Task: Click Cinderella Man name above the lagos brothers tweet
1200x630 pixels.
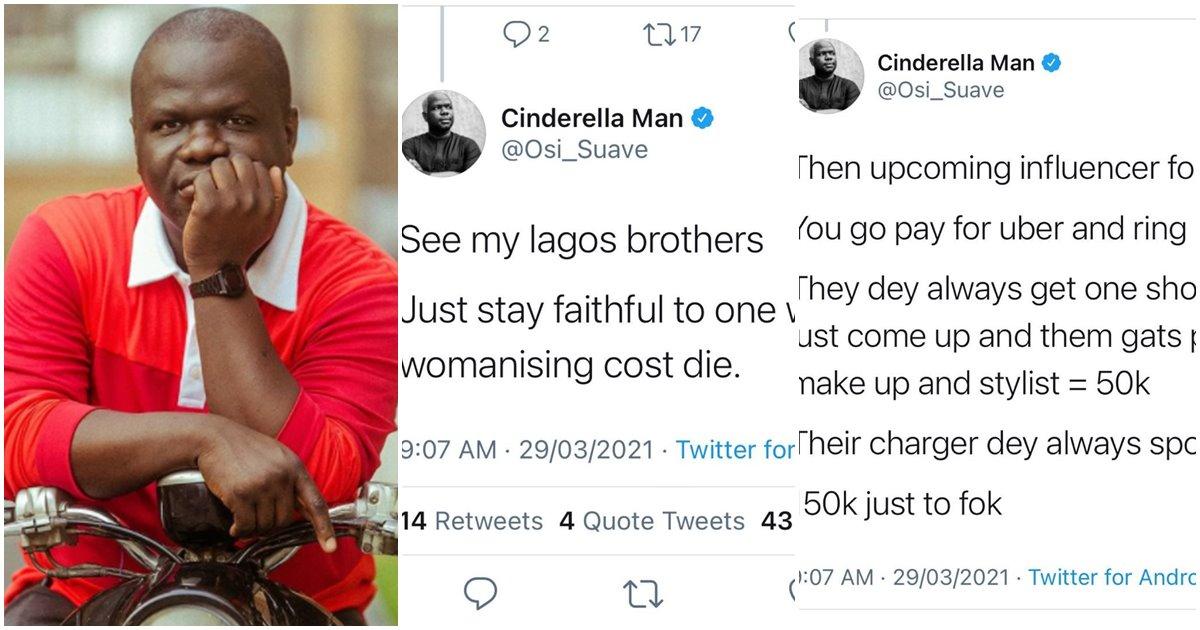Action: click(592, 118)
